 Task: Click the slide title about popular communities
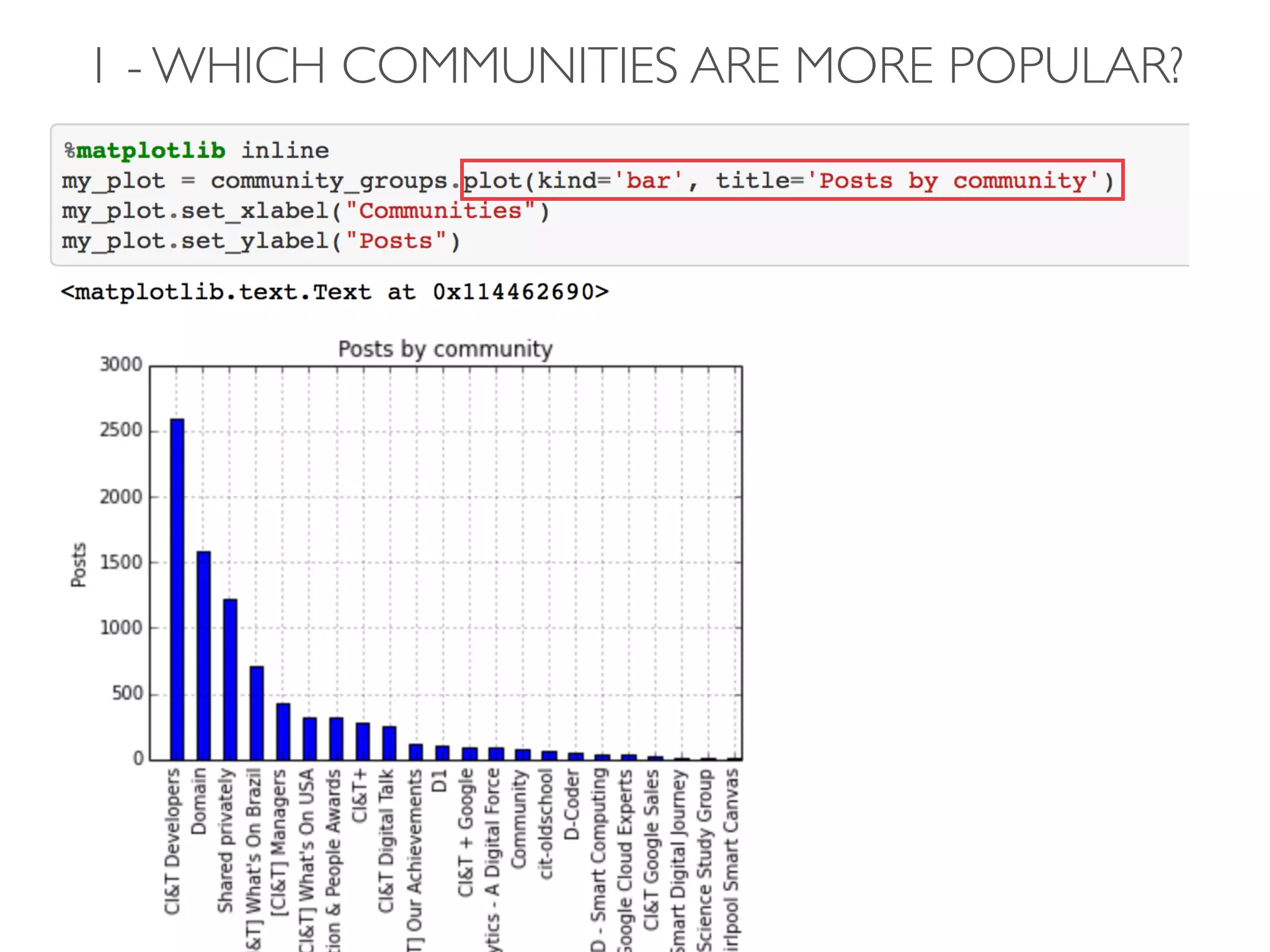639,65
